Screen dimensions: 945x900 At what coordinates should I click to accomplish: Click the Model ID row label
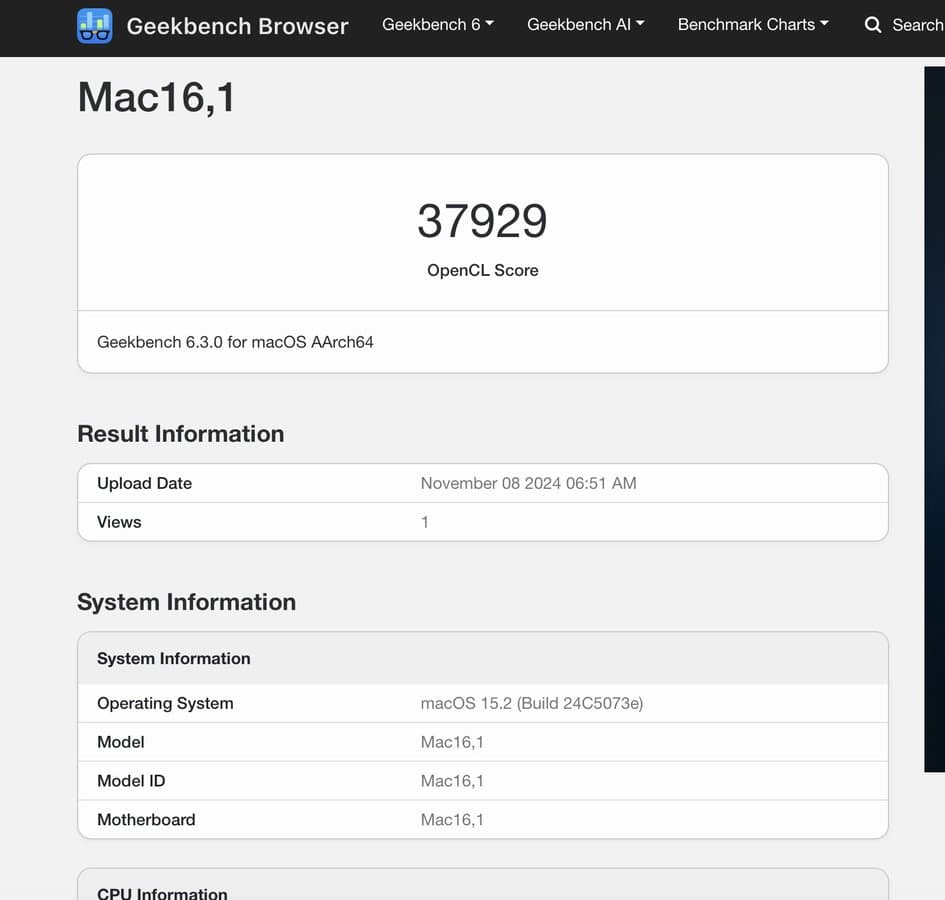pyautogui.click(x=131, y=781)
